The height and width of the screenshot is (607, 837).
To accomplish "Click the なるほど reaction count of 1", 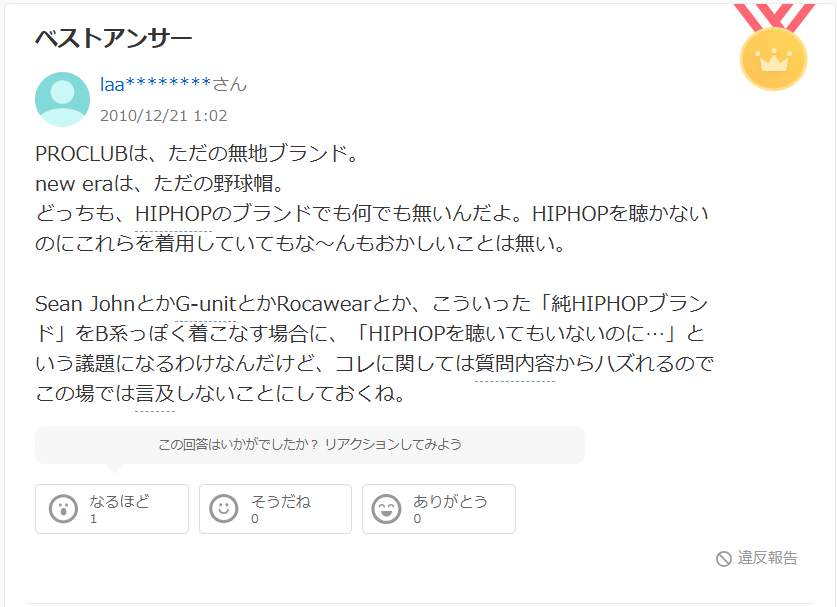I will 93,519.
